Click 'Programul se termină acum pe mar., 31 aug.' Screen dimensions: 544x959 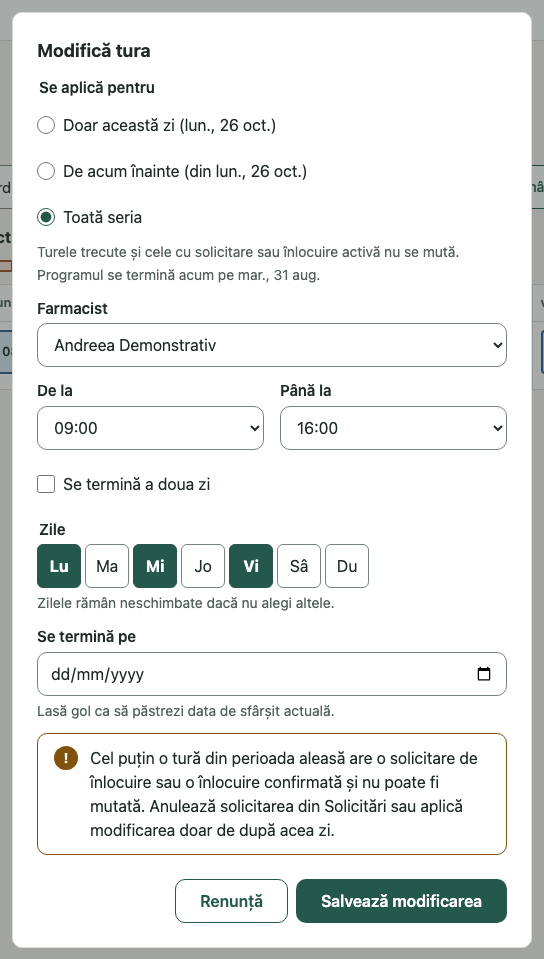pyautogui.click(x=178, y=275)
